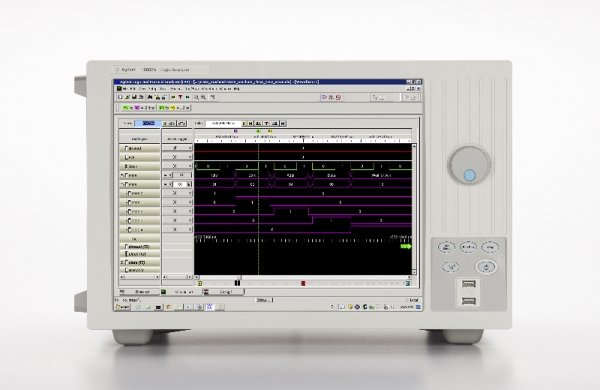Click the waveform horizontal scrollbar thumb
Image resolution: width=600 pixels, height=390 pixels.
pos(238,277)
